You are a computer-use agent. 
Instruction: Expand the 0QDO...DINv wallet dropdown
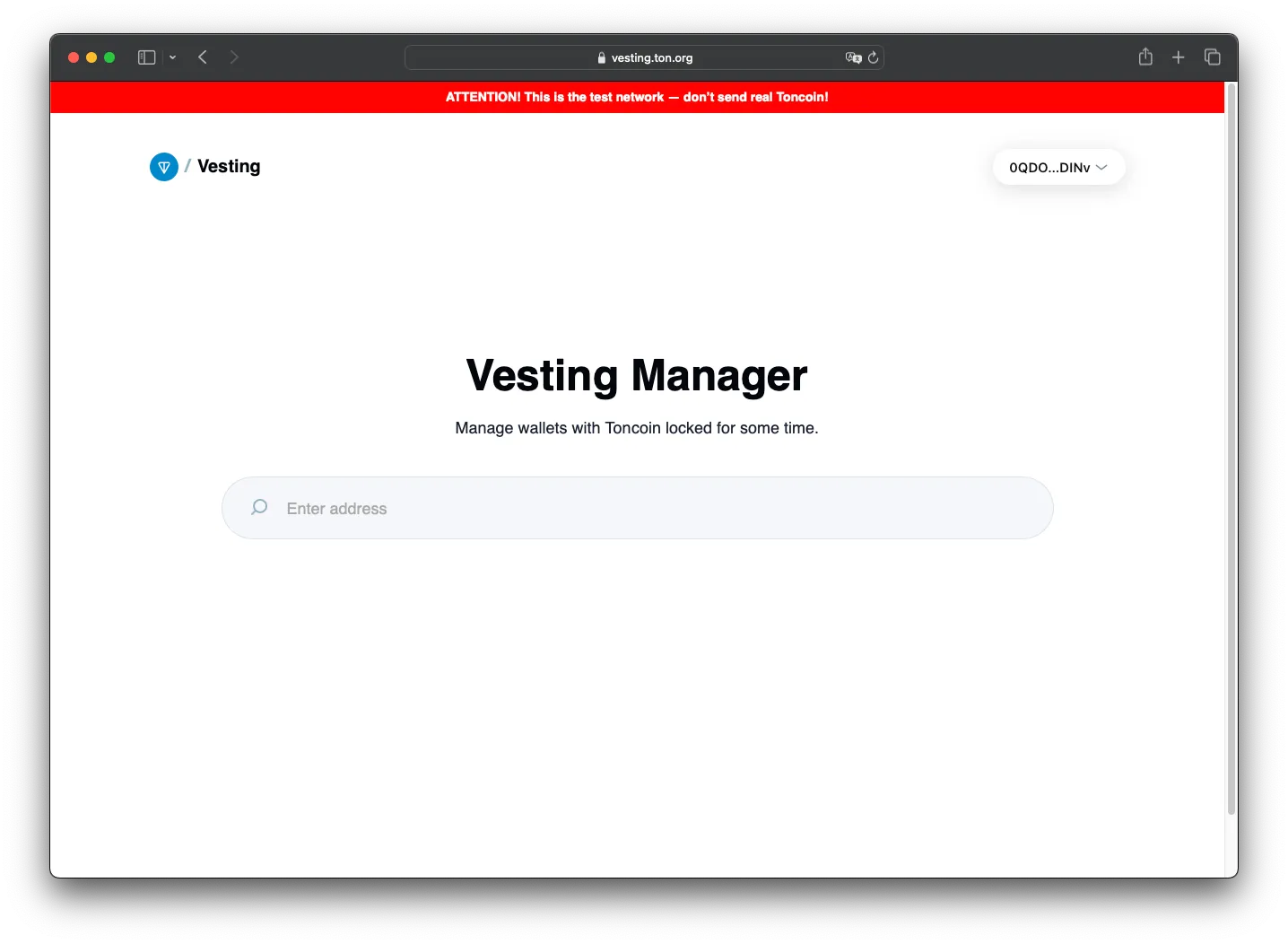pyautogui.click(x=1058, y=167)
